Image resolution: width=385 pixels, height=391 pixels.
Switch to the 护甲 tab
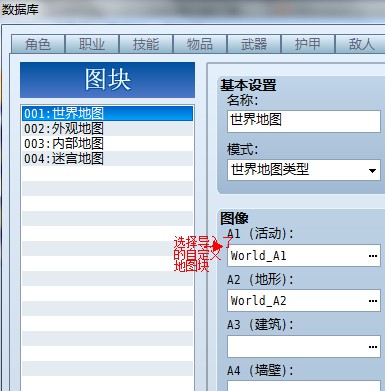(308, 44)
